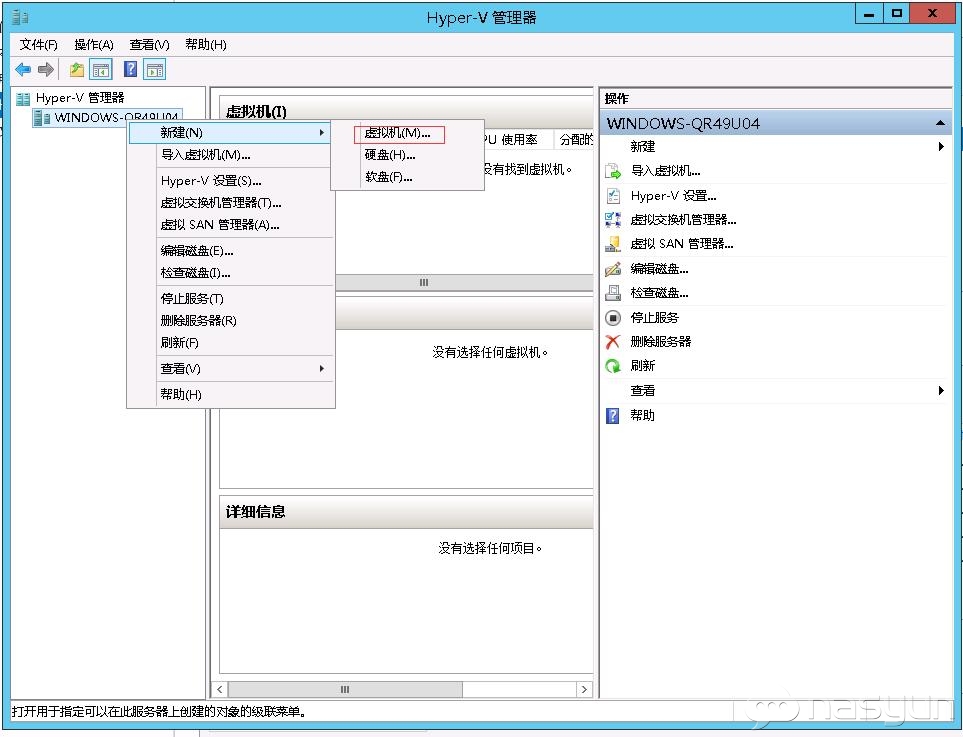The image size is (963, 737).
Task: Go forward with the gray forward arrow
Action: (x=46, y=69)
